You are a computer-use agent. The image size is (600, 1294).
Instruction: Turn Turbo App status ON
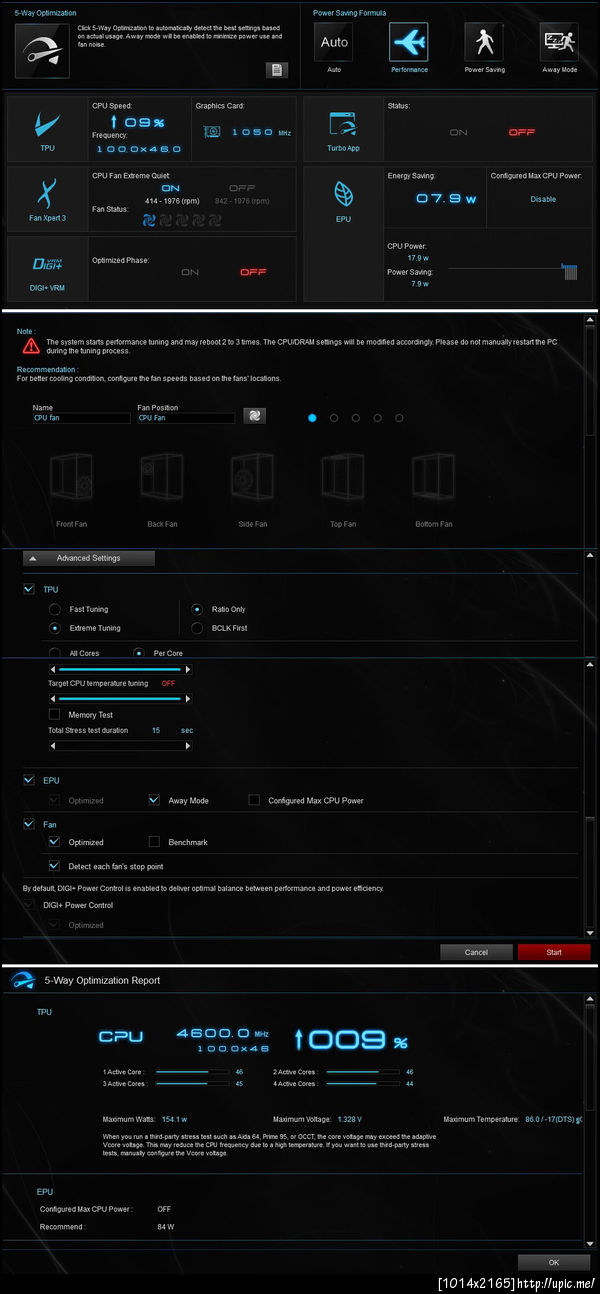point(458,132)
